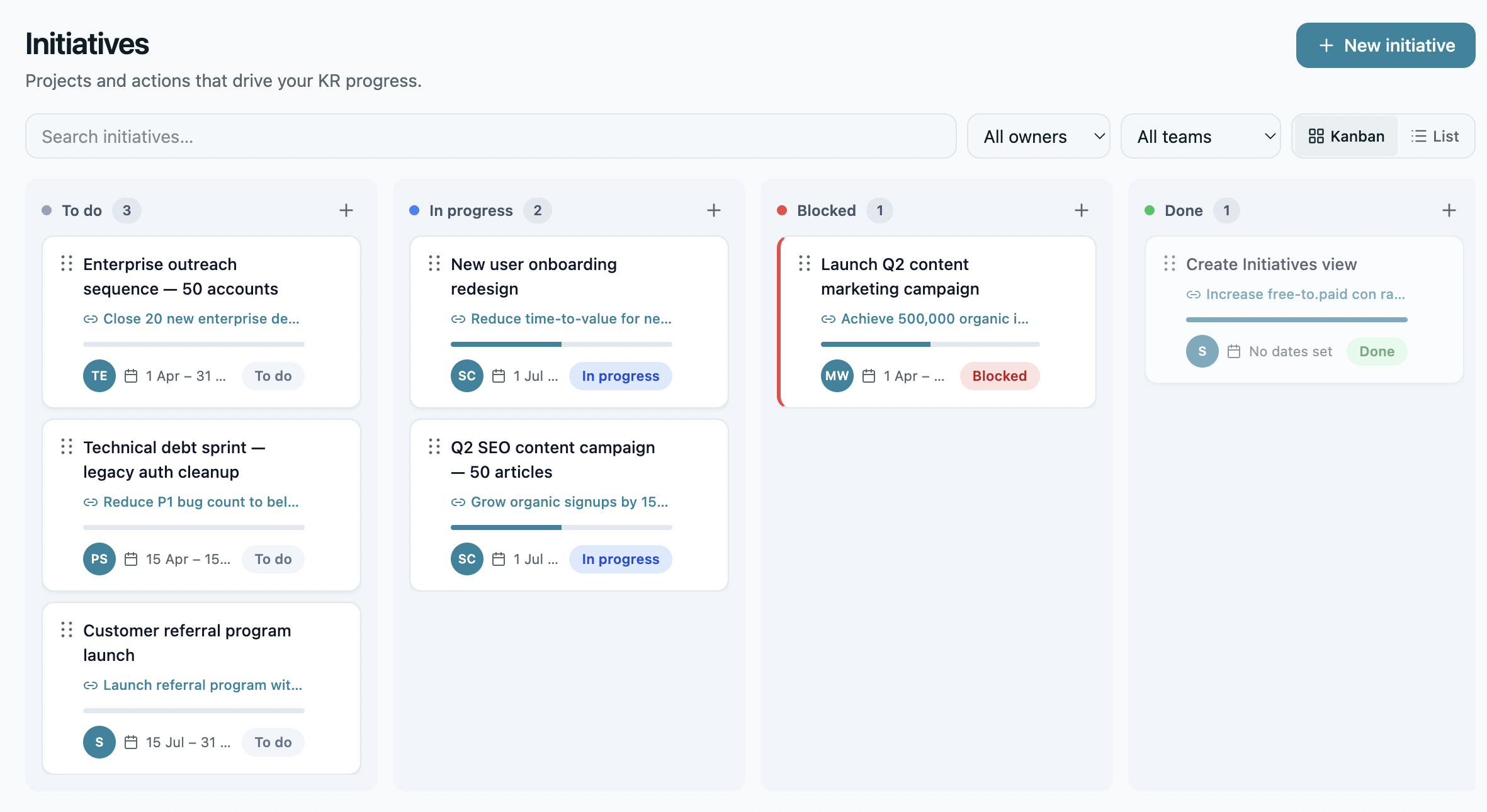The image size is (1487, 812).
Task: Click drag handle on Launch Q2 content card
Action: tap(805, 263)
